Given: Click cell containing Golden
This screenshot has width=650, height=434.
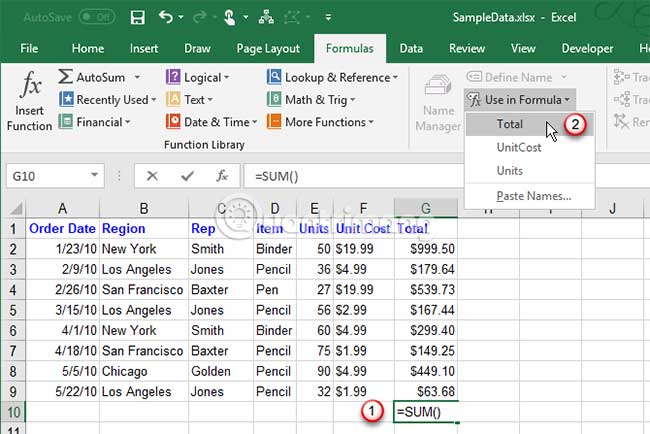Looking at the screenshot, I should pyautogui.click(x=221, y=371).
